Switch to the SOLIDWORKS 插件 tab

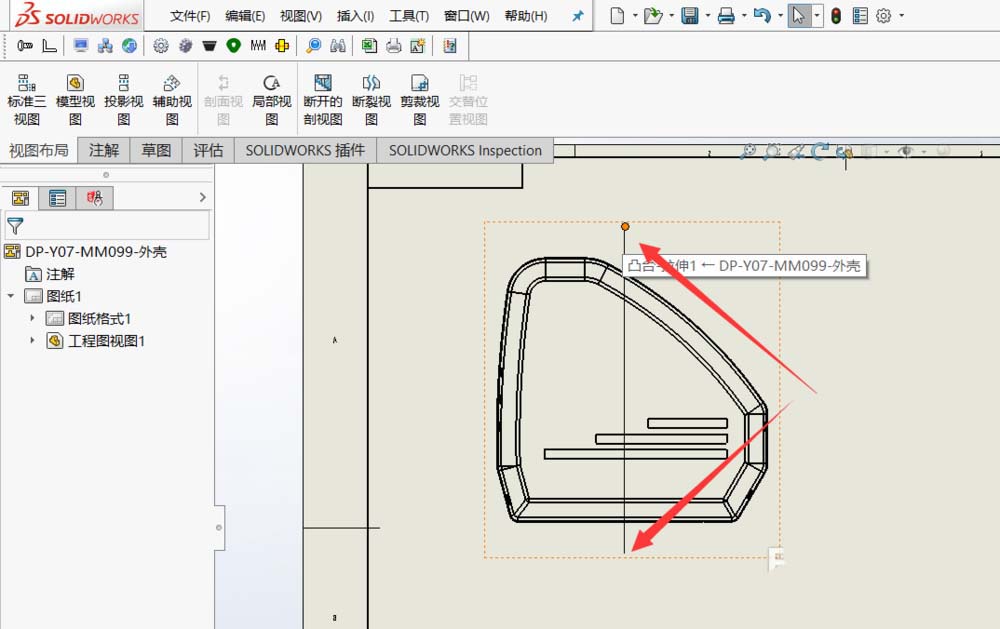click(305, 151)
